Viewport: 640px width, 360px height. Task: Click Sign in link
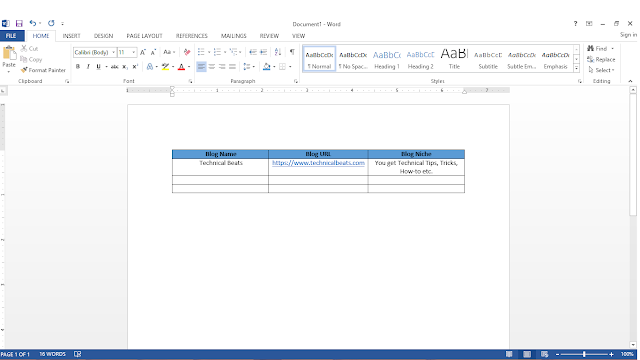(x=628, y=35)
